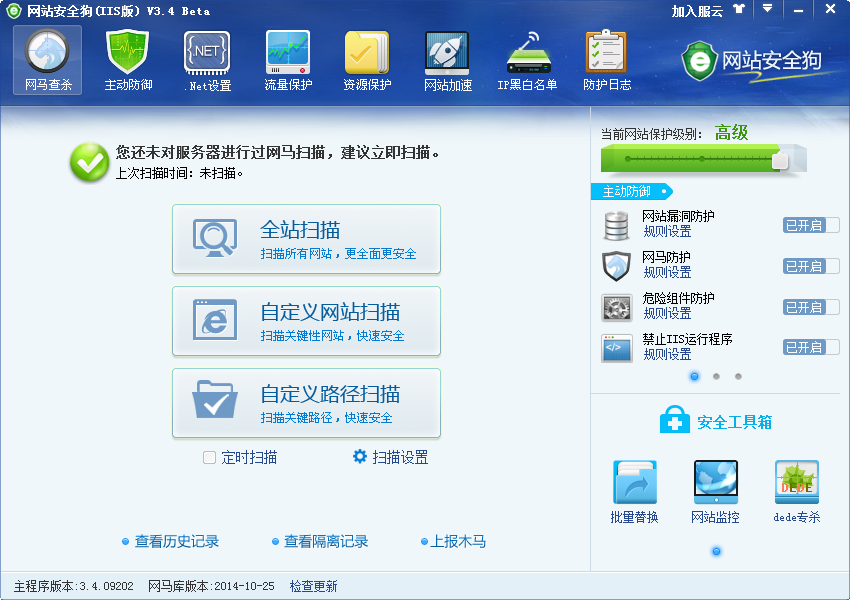The width and height of the screenshot is (850, 600).
Task: Open the title bar dropdown menu arrow
Action: (x=767, y=9)
